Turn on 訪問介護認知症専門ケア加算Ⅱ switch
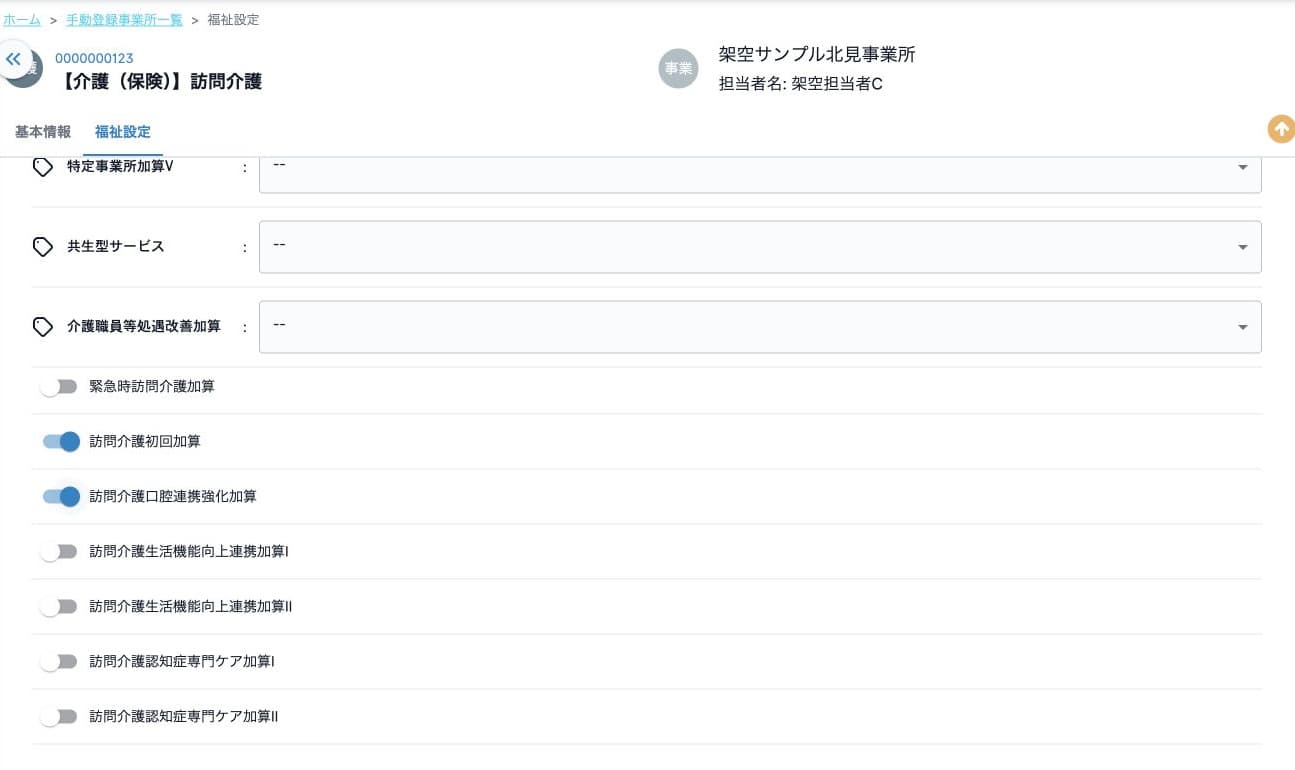This screenshot has height=770, width=1295. [59, 717]
